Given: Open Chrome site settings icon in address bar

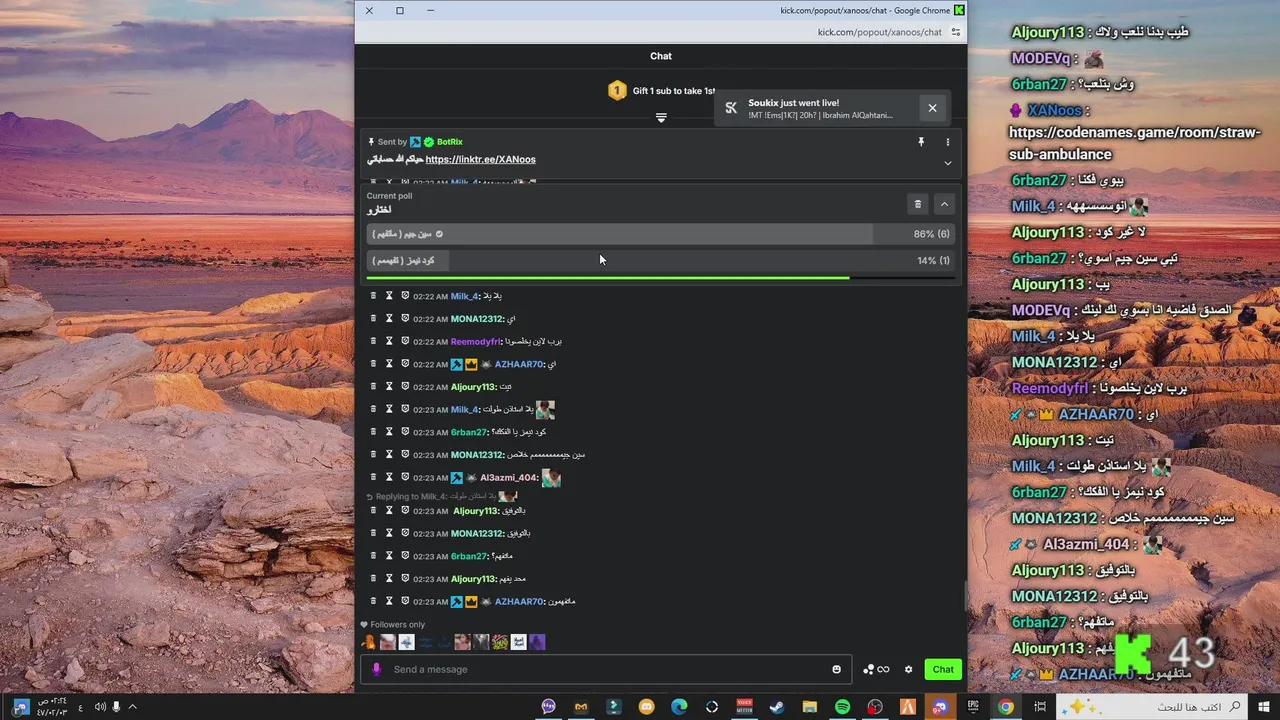Looking at the screenshot, I should pyautogui.click(x=956, y=32).
